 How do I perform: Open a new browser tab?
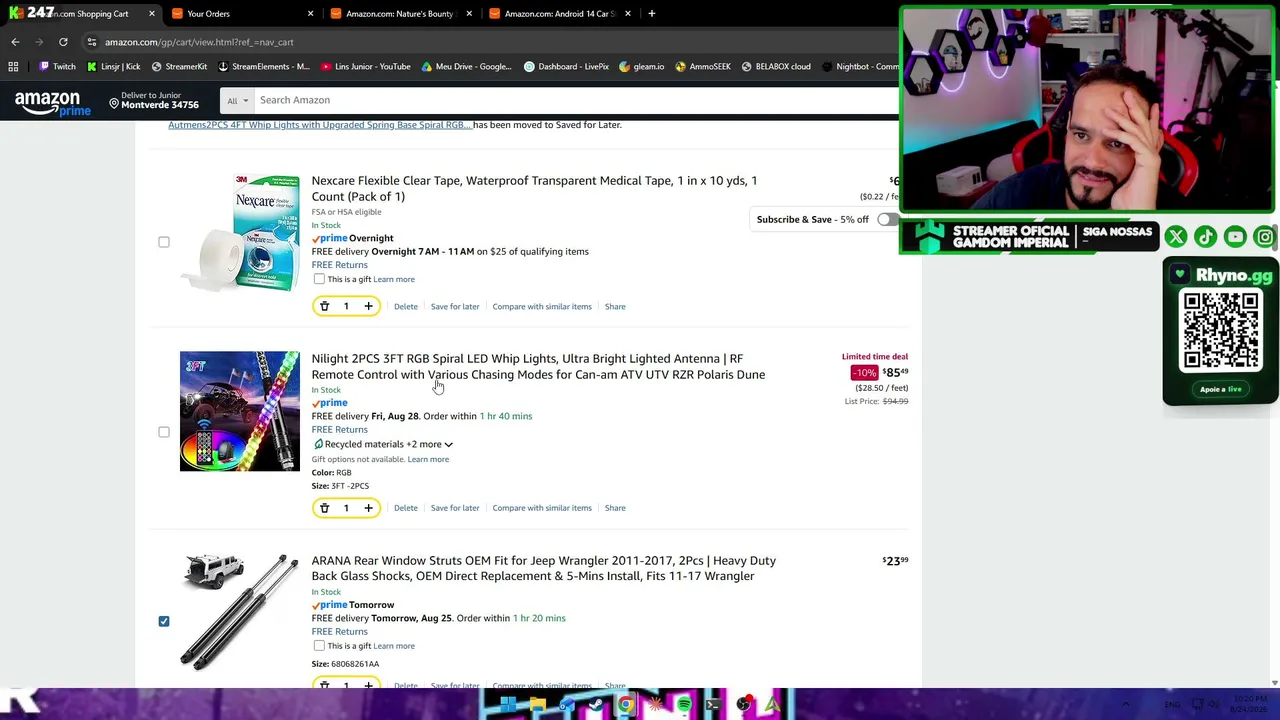click(x=651, y=14)
